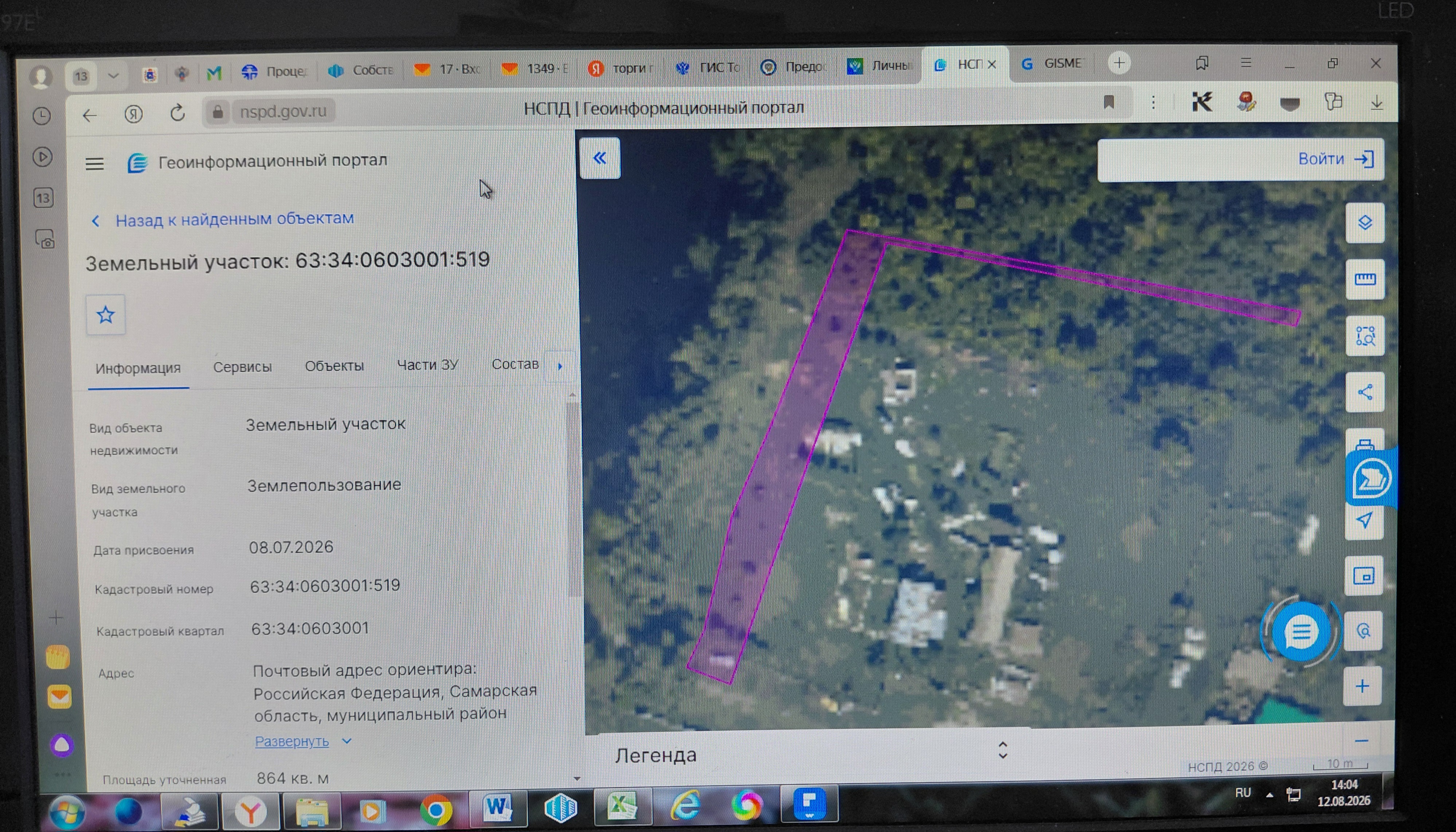This screenshot has width=1456, height=832.
Task: Zoom out of the map with minus
Action: click(x=1362, y=741)
